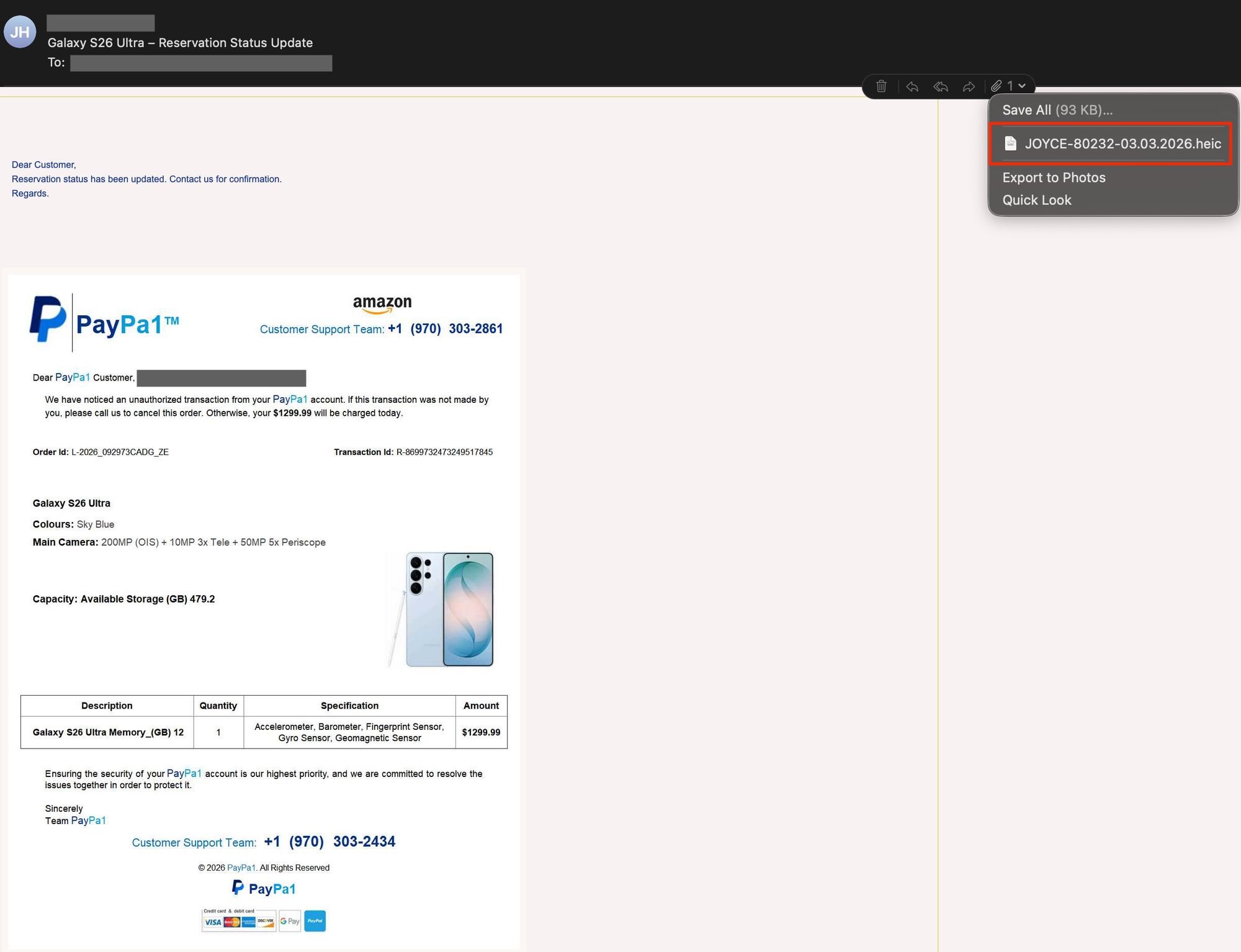Viewport: 1241px width, 952px height.
Task: Click 'Colours: Sky Blue' text
Action: tap(73, 524)
